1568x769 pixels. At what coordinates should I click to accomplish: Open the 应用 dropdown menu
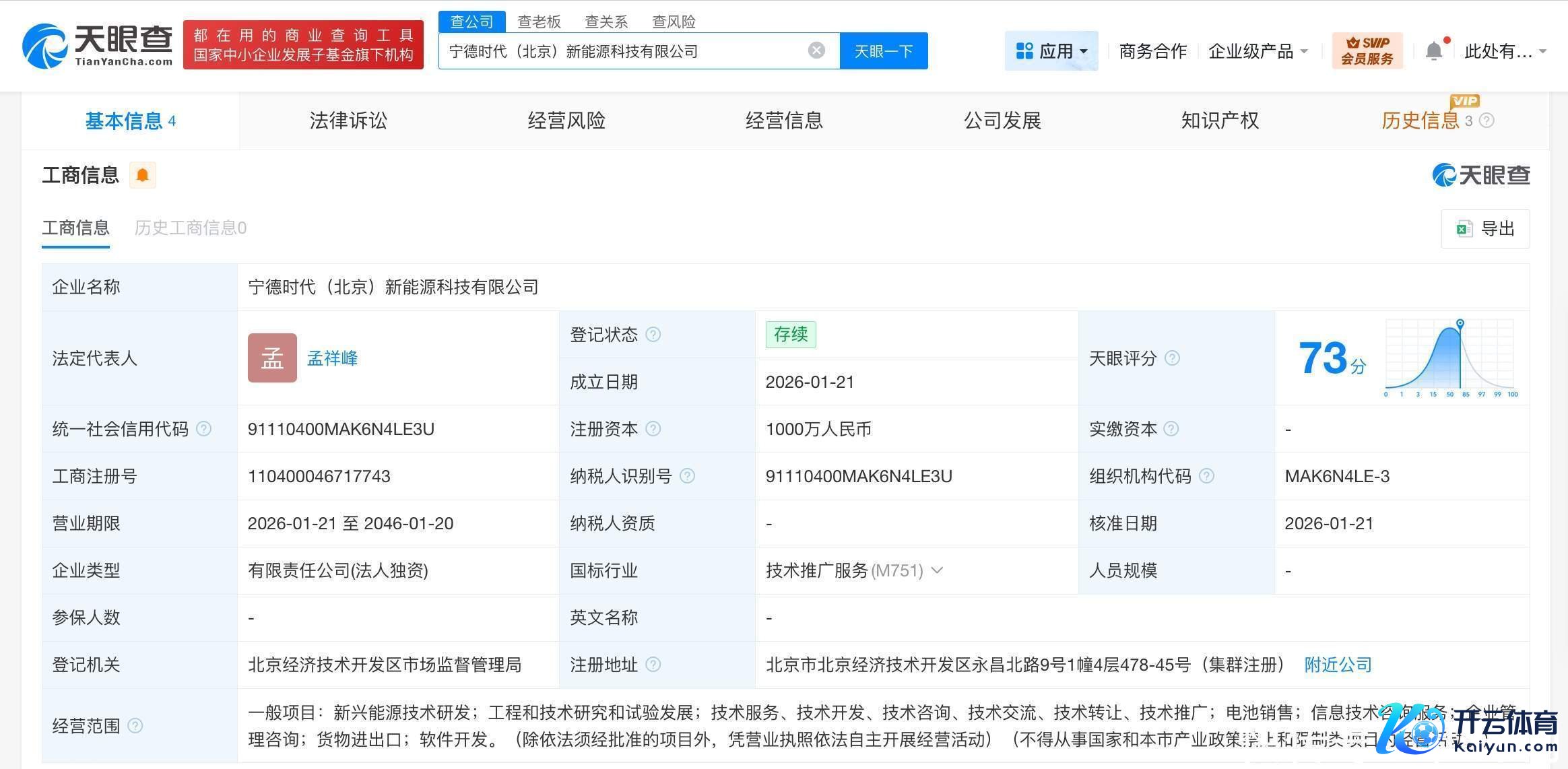[1051, 51]
